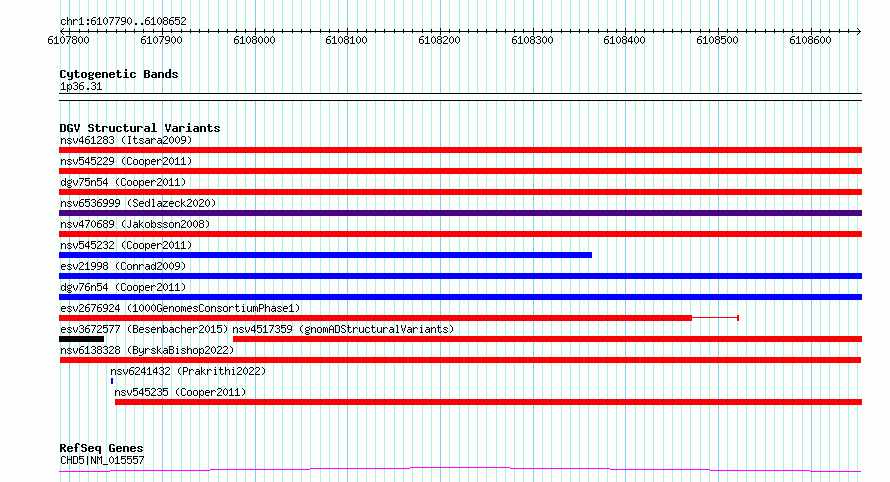Select the tiny blue marker for nsv6241432
Screen dimensions: 890x482
click(112, 381)
